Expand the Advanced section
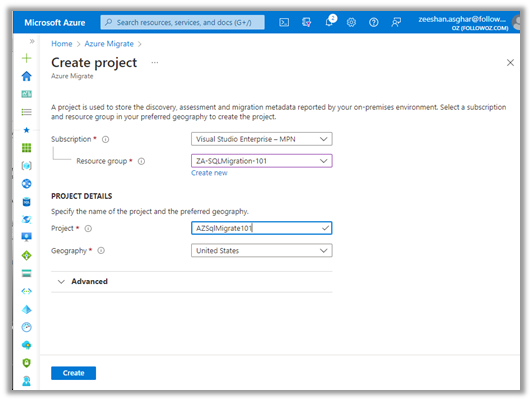Viewport: 532px width, 401px height. tap(192, 282)
